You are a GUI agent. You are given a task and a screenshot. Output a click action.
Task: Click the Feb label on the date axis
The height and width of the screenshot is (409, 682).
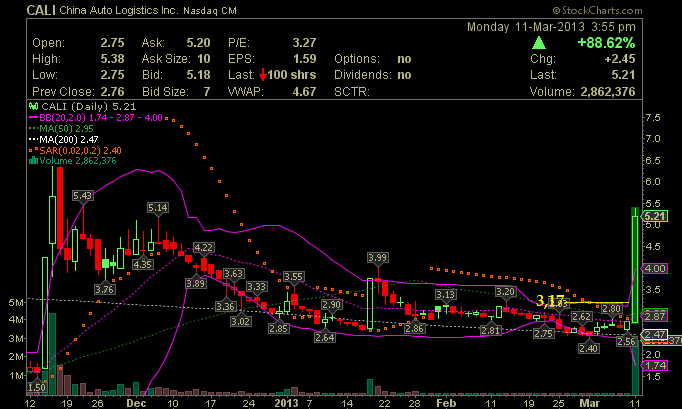pyautogui.click(x=446, y=403)
